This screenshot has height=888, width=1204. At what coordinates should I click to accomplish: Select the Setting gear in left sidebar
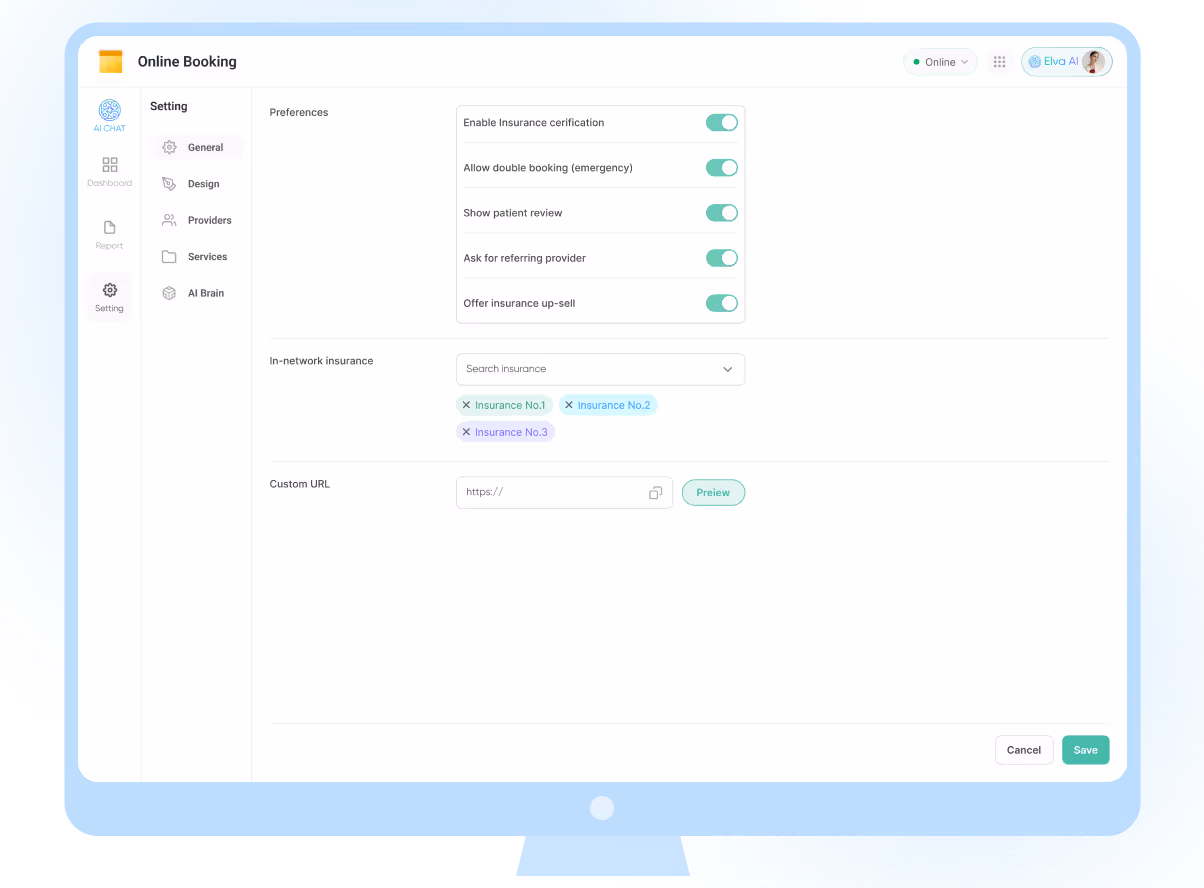click(109, 291)
